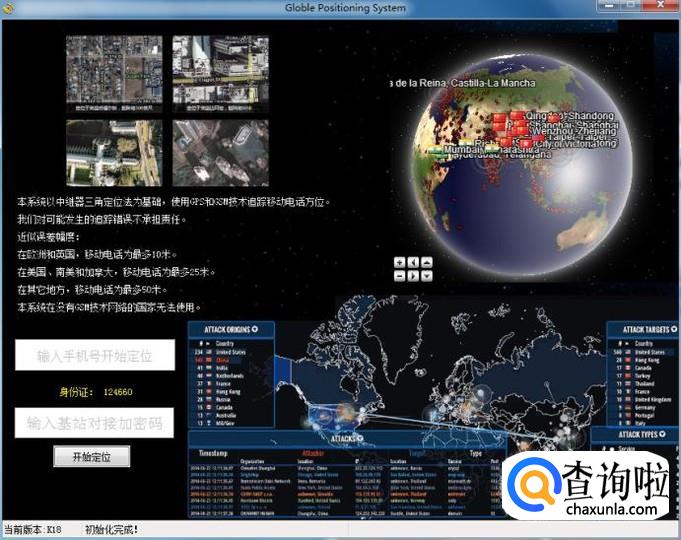Click orange highlighted attack log row

(347, 494)
